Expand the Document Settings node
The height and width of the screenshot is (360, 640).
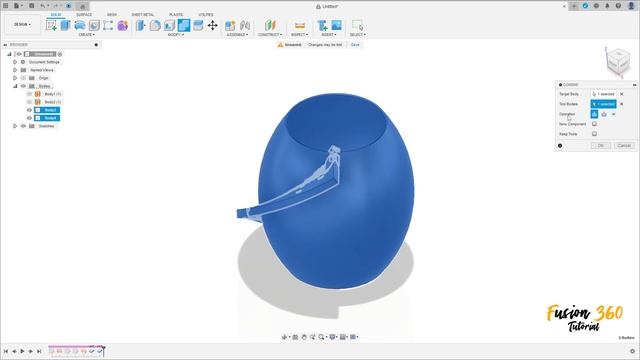click(15, 62)
